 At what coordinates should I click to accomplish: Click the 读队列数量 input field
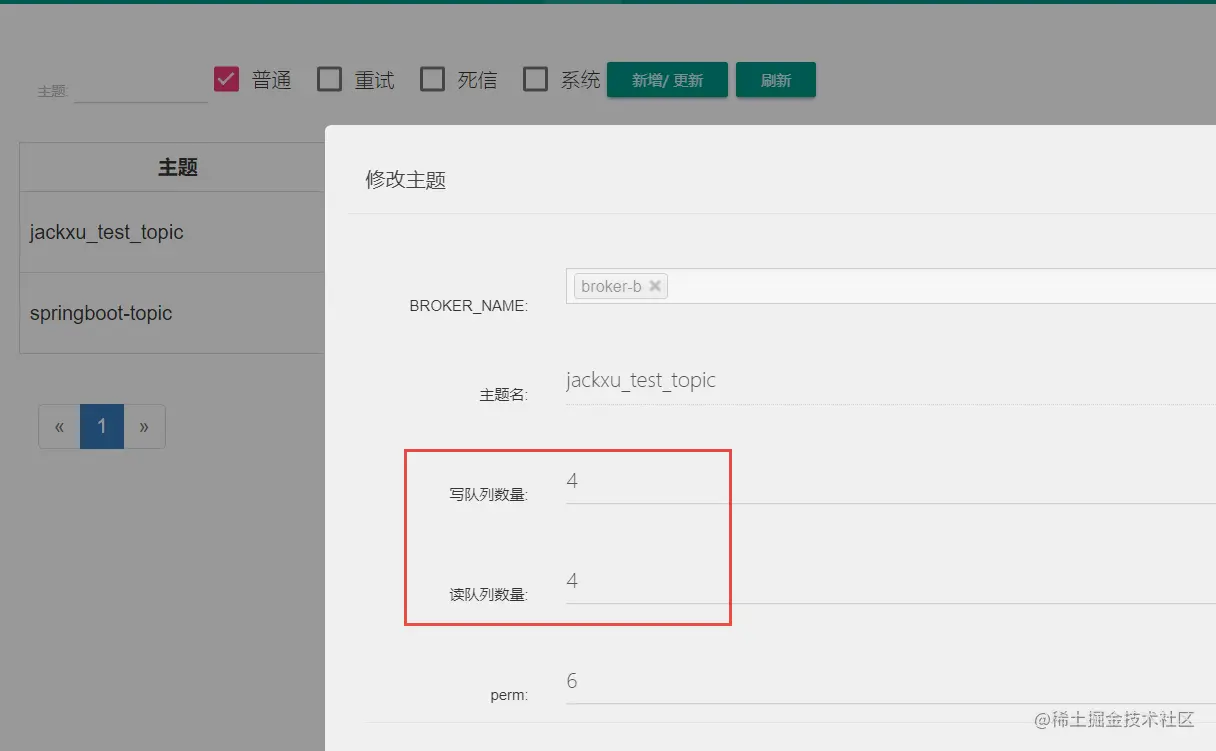click(891, 581)
